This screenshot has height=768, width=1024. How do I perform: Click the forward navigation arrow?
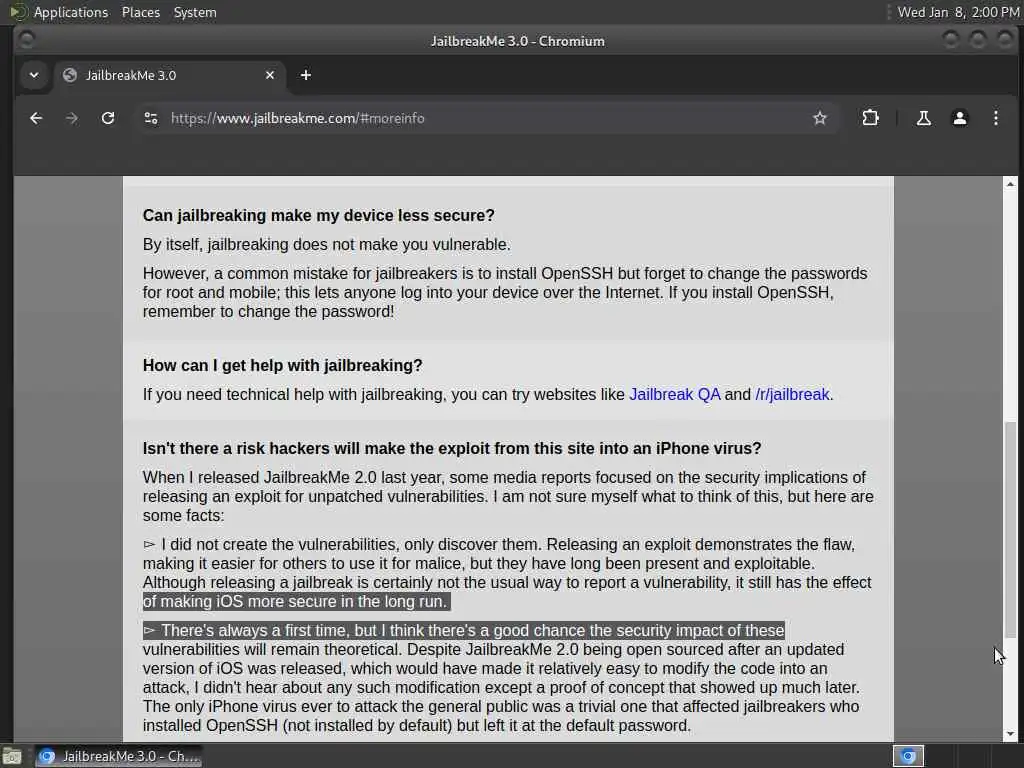(x=72, y=118)
